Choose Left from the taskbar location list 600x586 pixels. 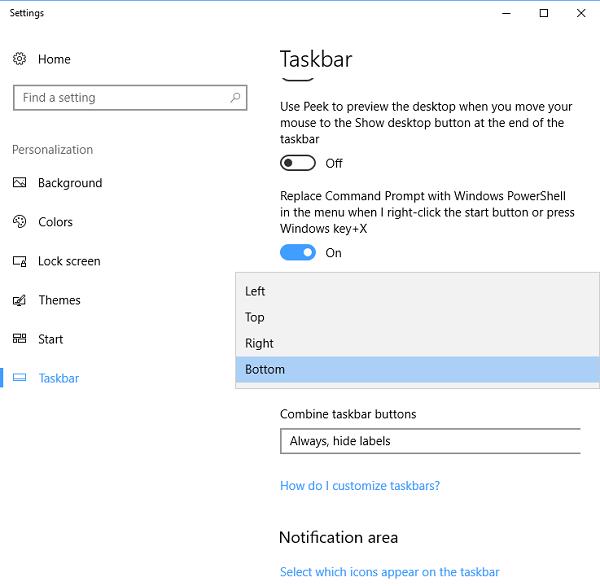point(256,291)
